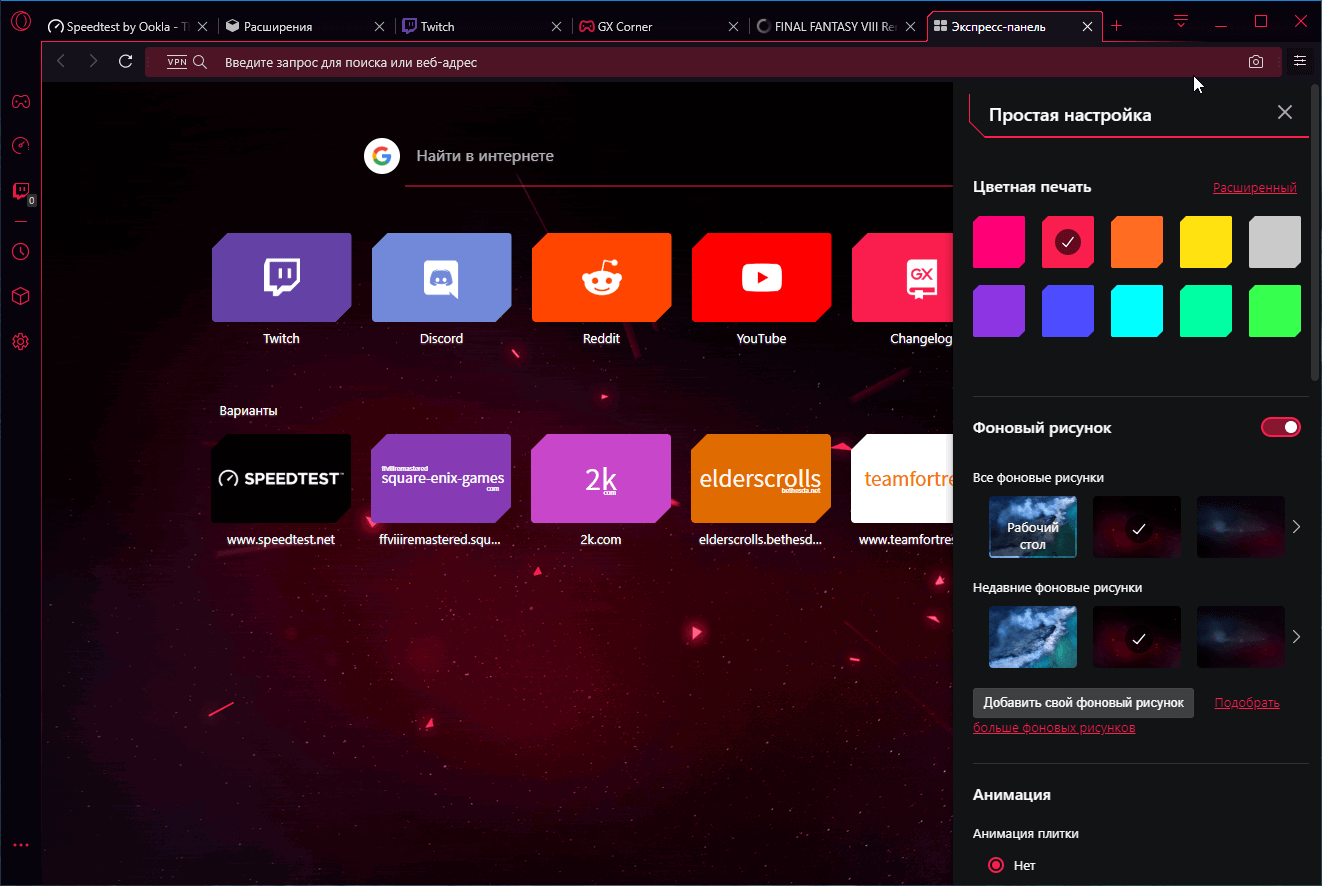Show more of Недавние фоновые рисунки
The image size is (1322, 886).
click(x=1296, y=637)
